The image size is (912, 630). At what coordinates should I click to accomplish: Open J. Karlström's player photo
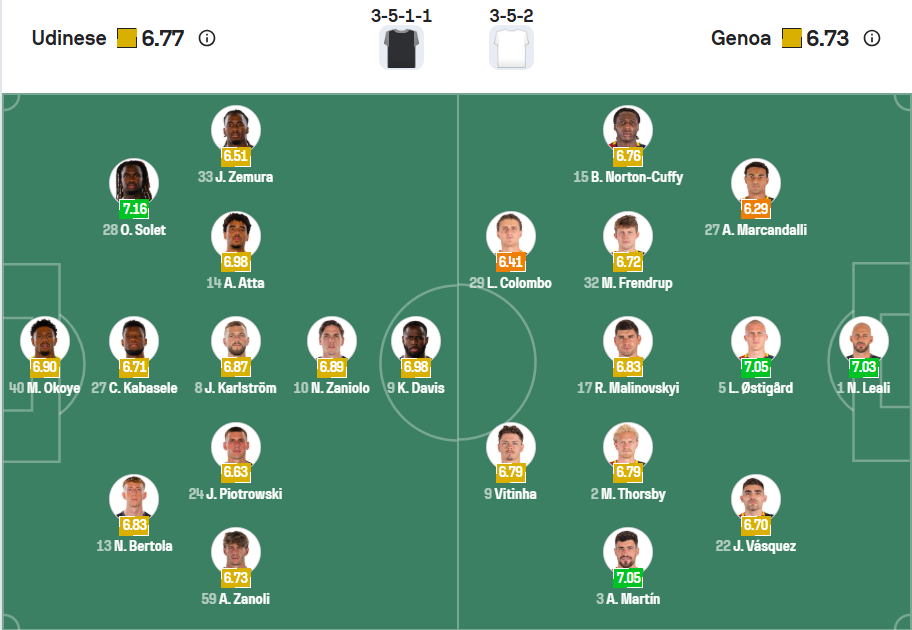236,341
